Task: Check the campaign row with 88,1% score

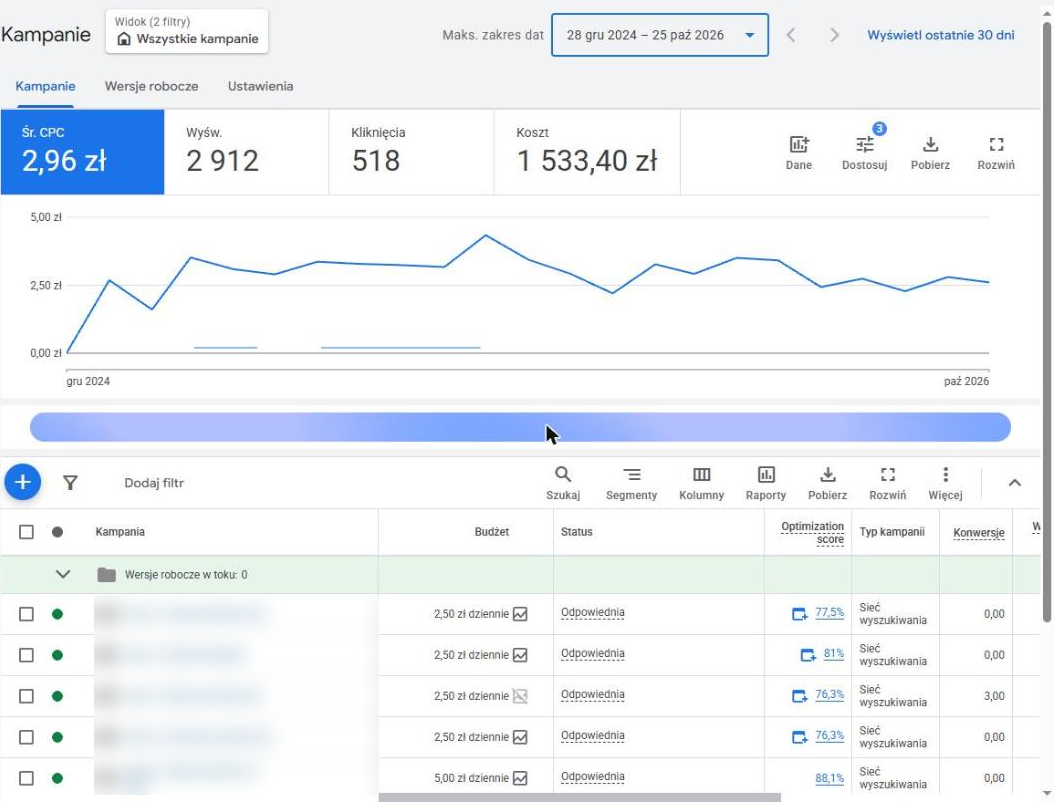Action: 26,778
